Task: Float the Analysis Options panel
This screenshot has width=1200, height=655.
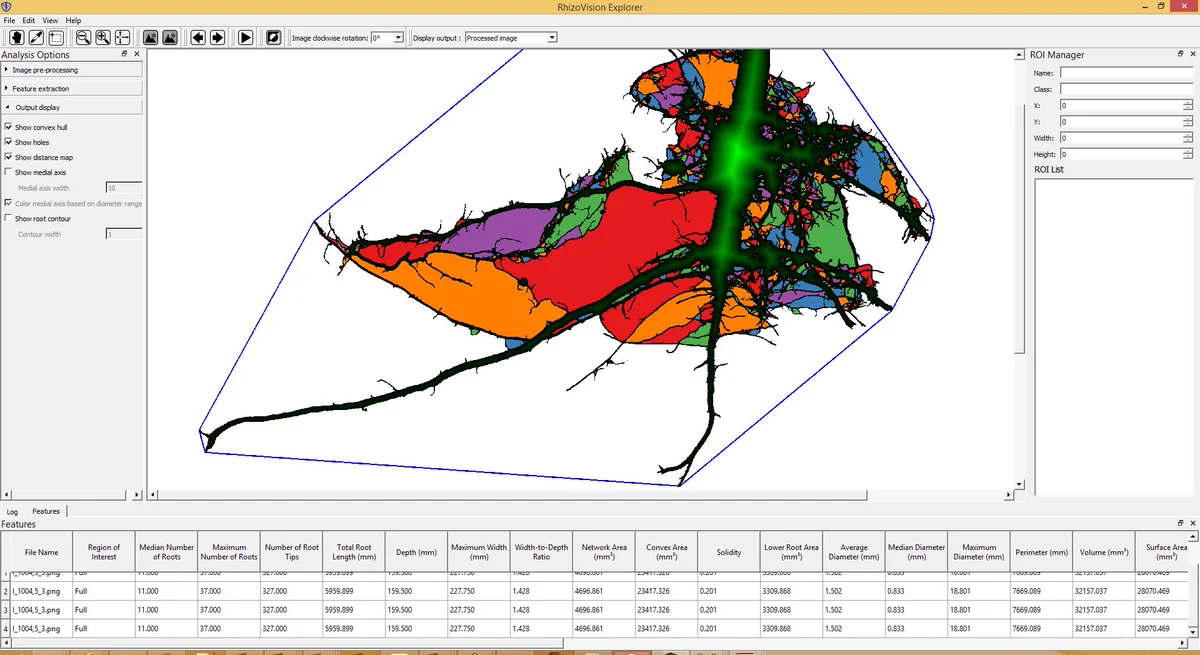Action: point(125,54)
